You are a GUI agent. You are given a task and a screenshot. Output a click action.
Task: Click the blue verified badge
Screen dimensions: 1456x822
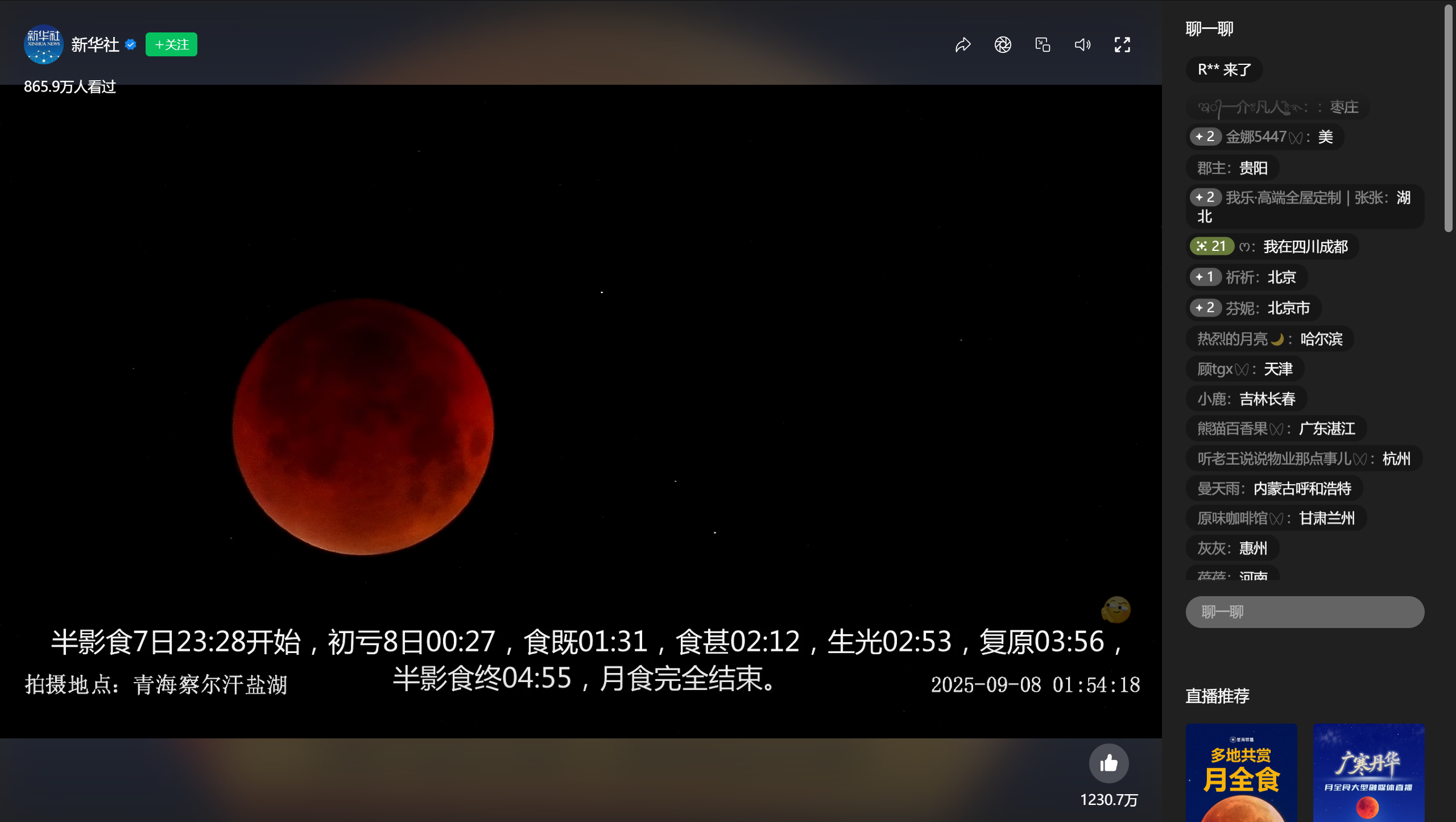(x=131, y=44)
